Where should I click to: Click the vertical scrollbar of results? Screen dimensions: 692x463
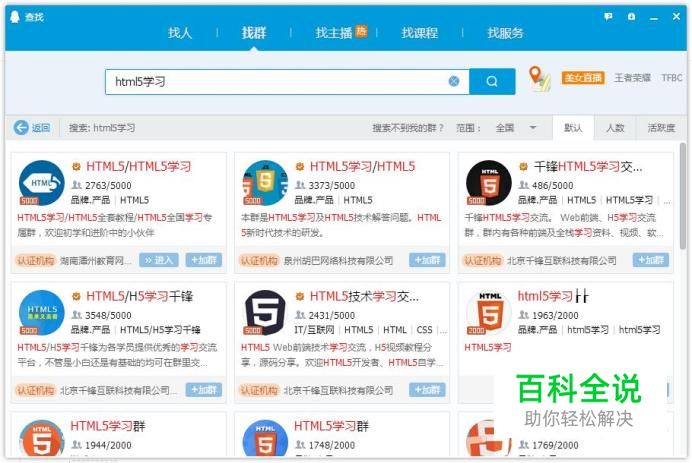(x=683, y=196)
